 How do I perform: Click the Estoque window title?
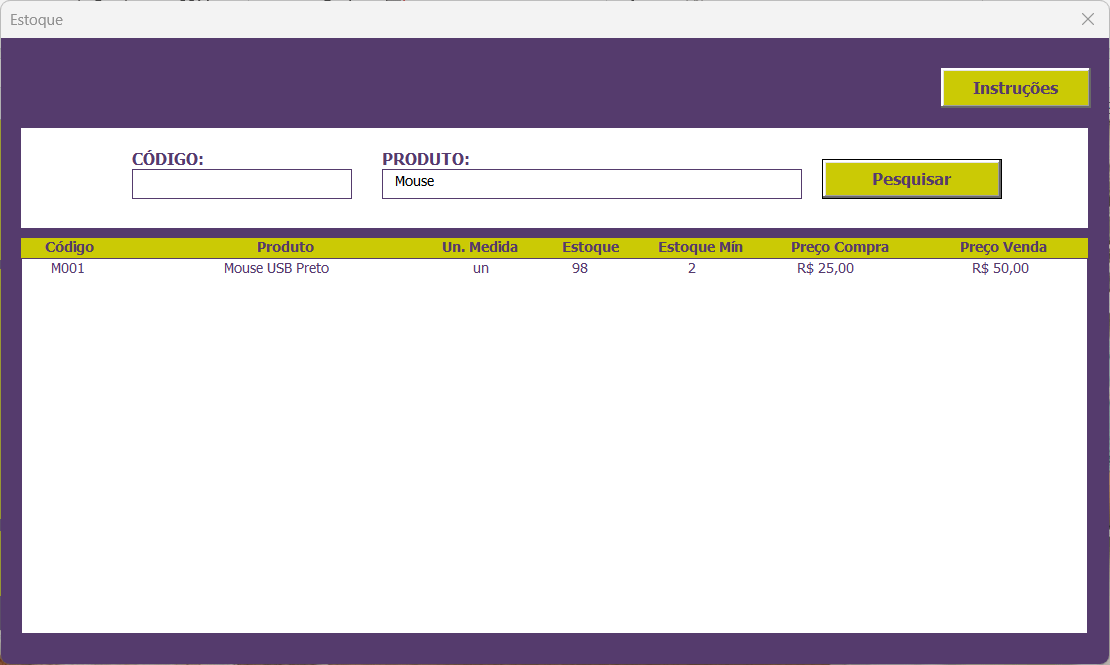point(37,20)
